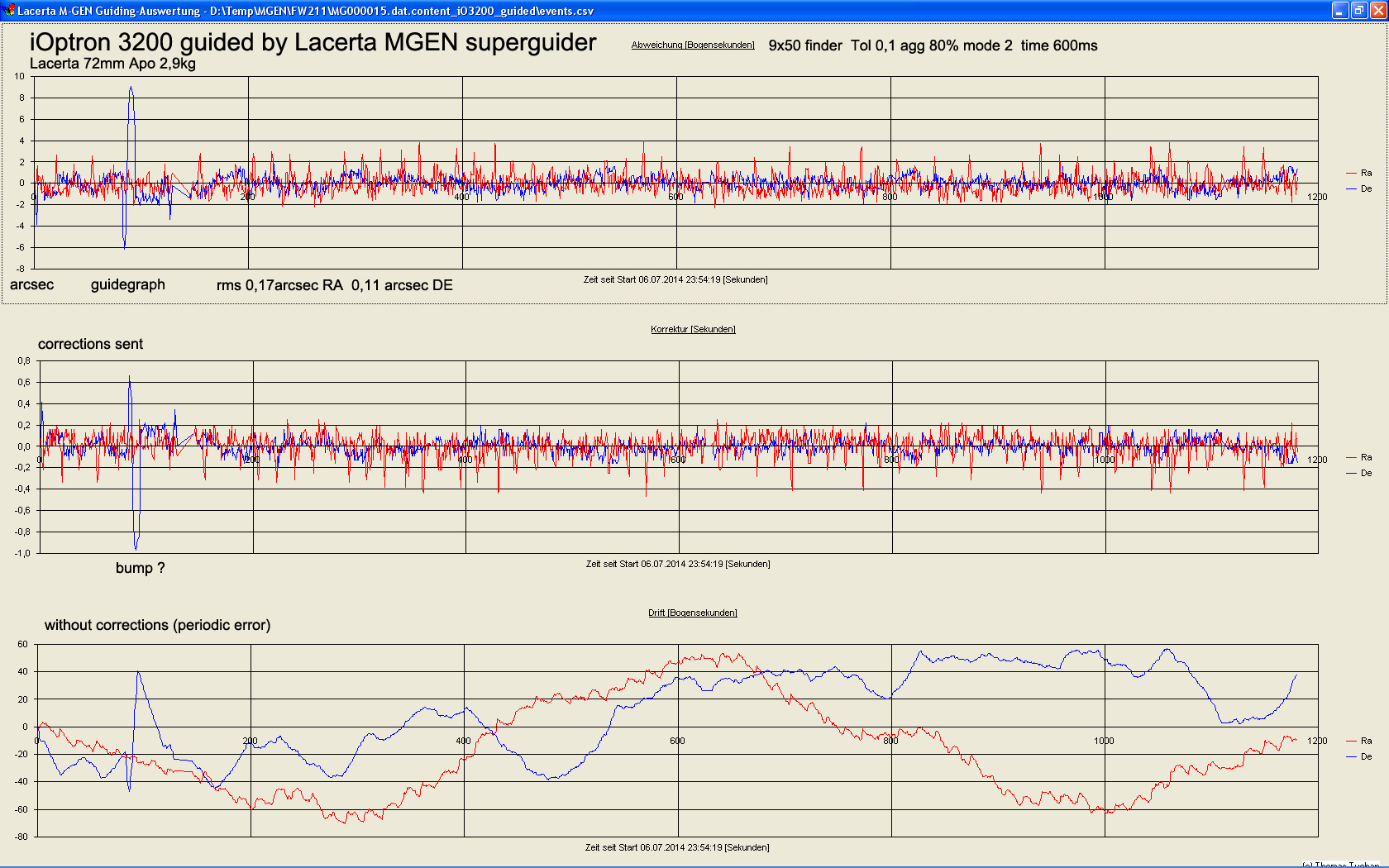Click the 'iOptron 3200 guided by Lacerta MGEN' heading
1389x868 pixels.
pyautogui.click(x=313, y=43)
